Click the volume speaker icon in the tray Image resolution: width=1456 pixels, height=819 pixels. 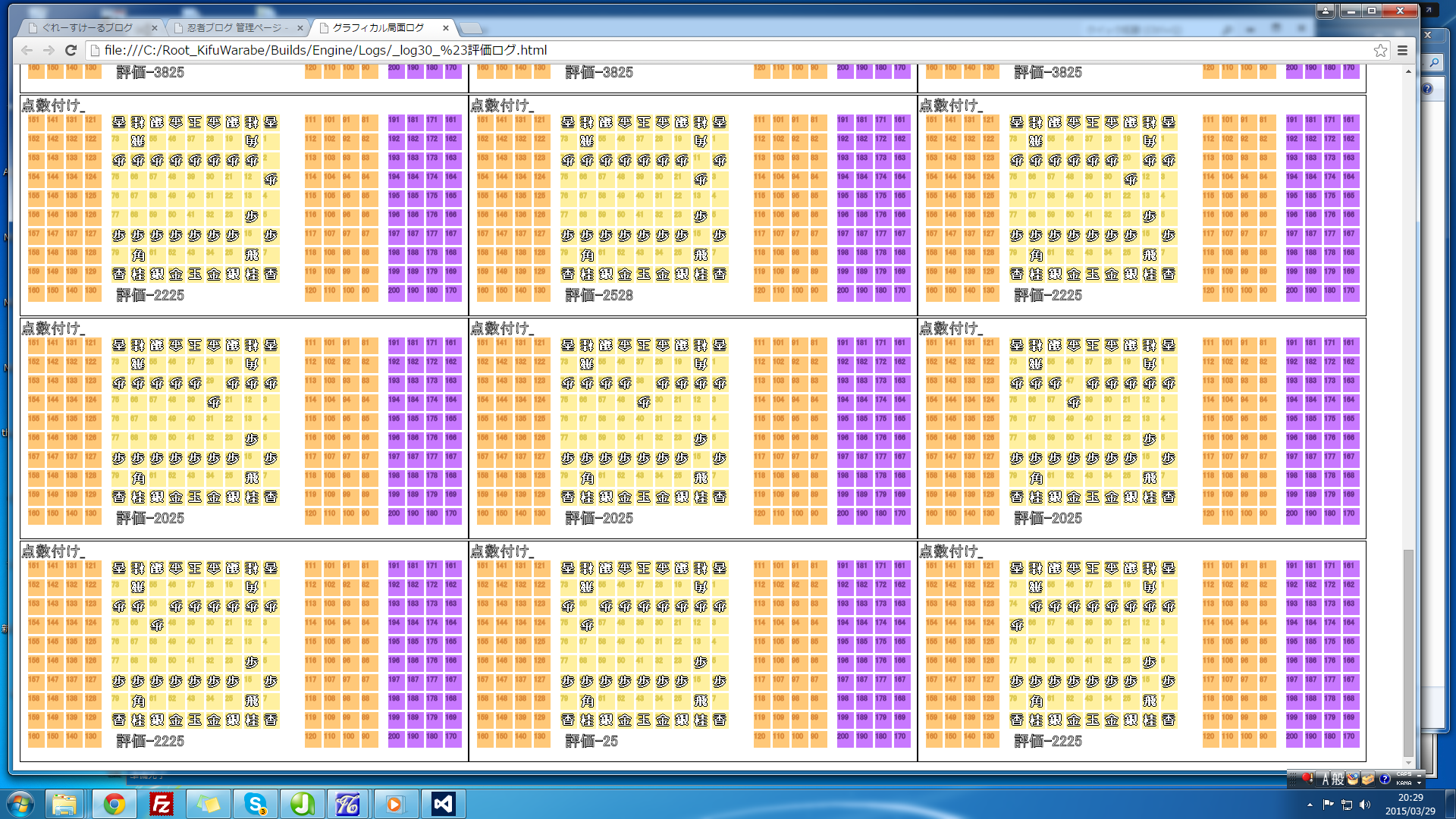point(1366,805)
